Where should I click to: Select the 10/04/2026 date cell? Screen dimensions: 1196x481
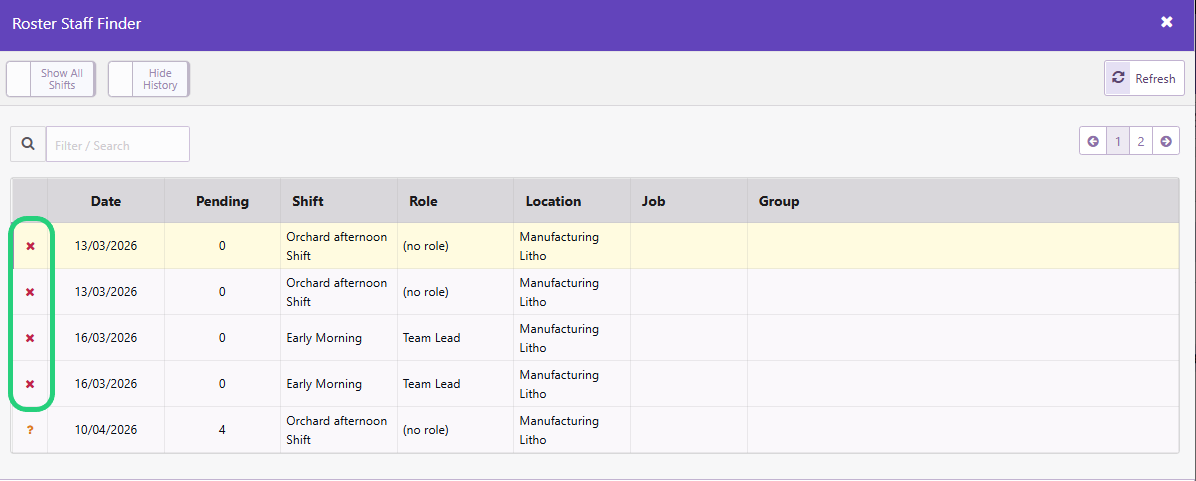(106, 430)
